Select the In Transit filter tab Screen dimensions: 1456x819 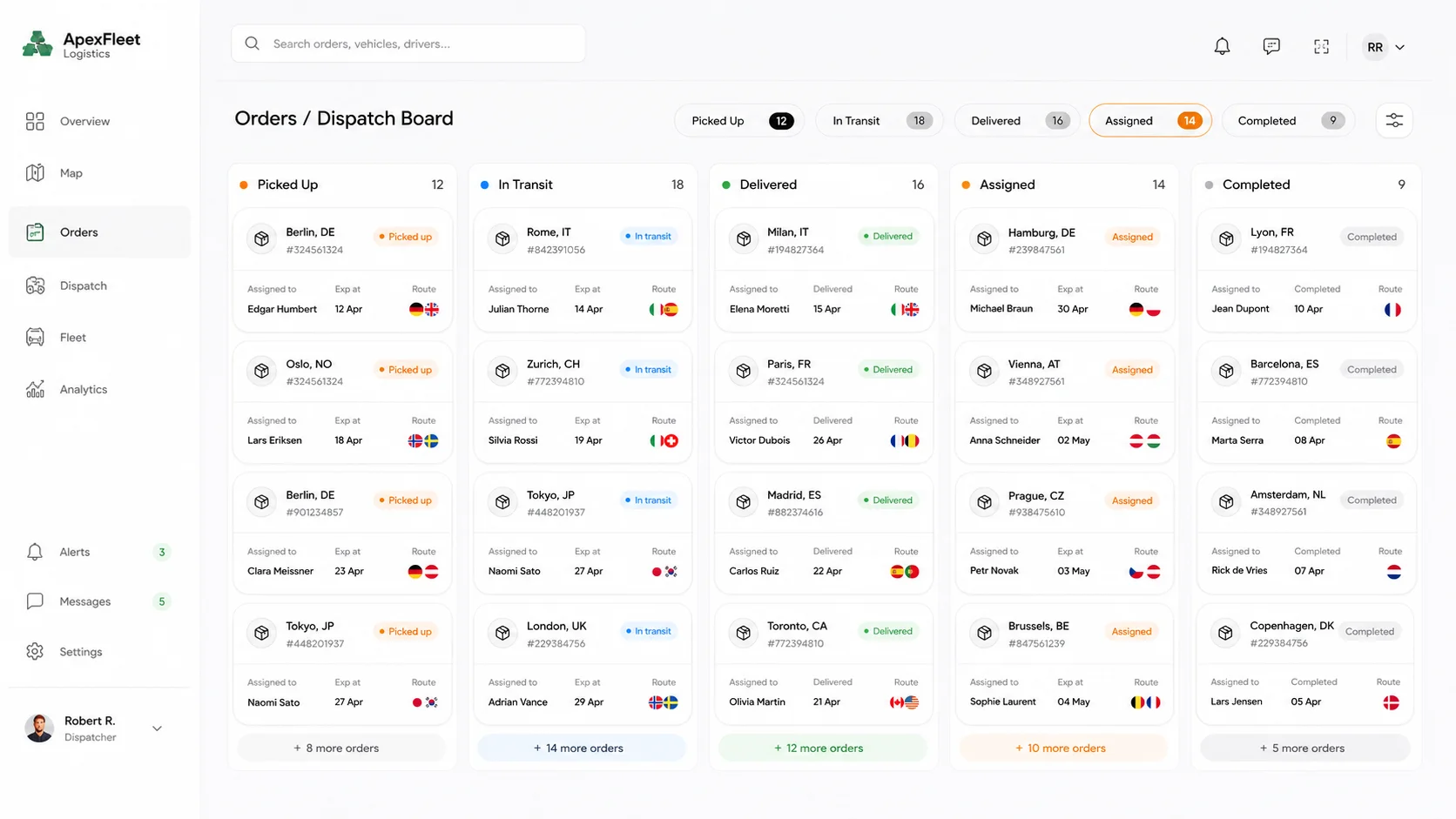point(880,121)
